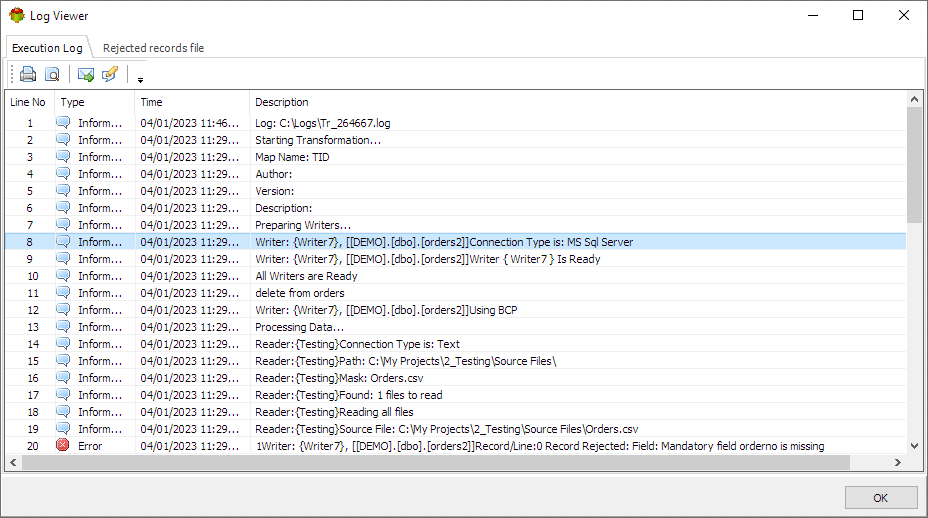
Task: Click the Log Viewer application icon
Action: point(17,15)
